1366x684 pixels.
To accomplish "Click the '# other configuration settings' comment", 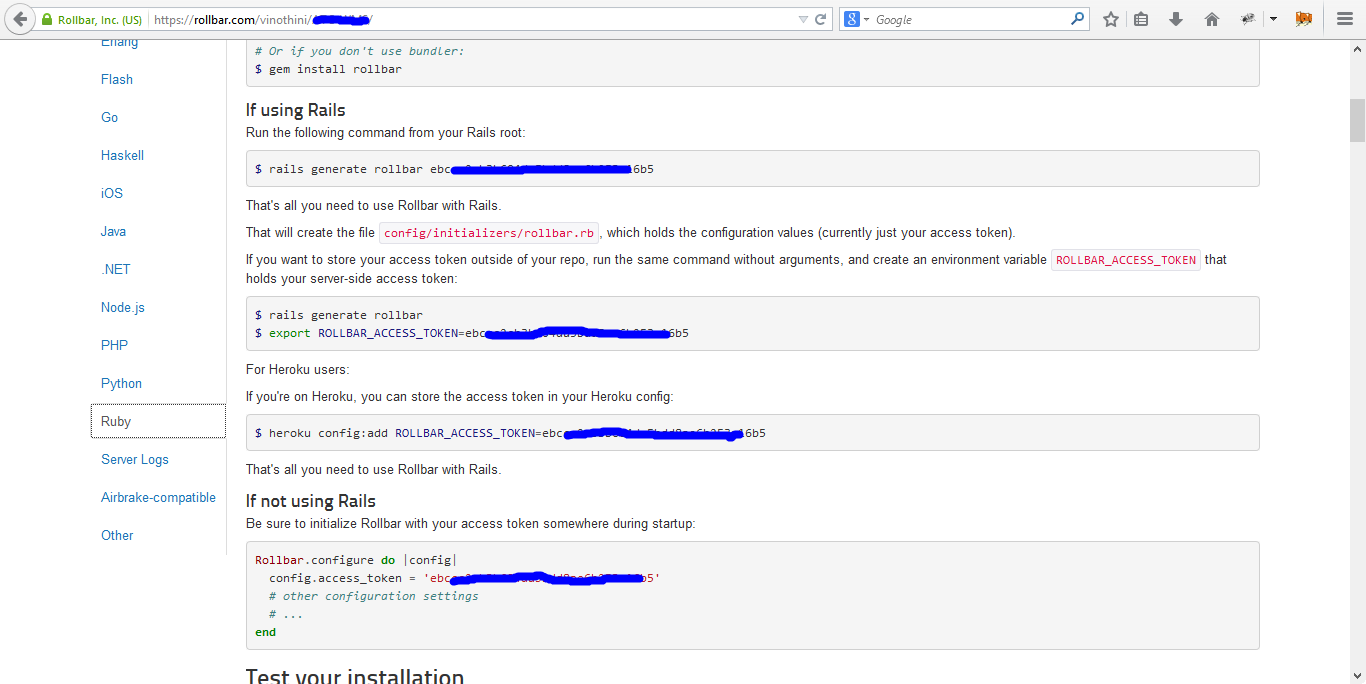I will tap(374, 596).
